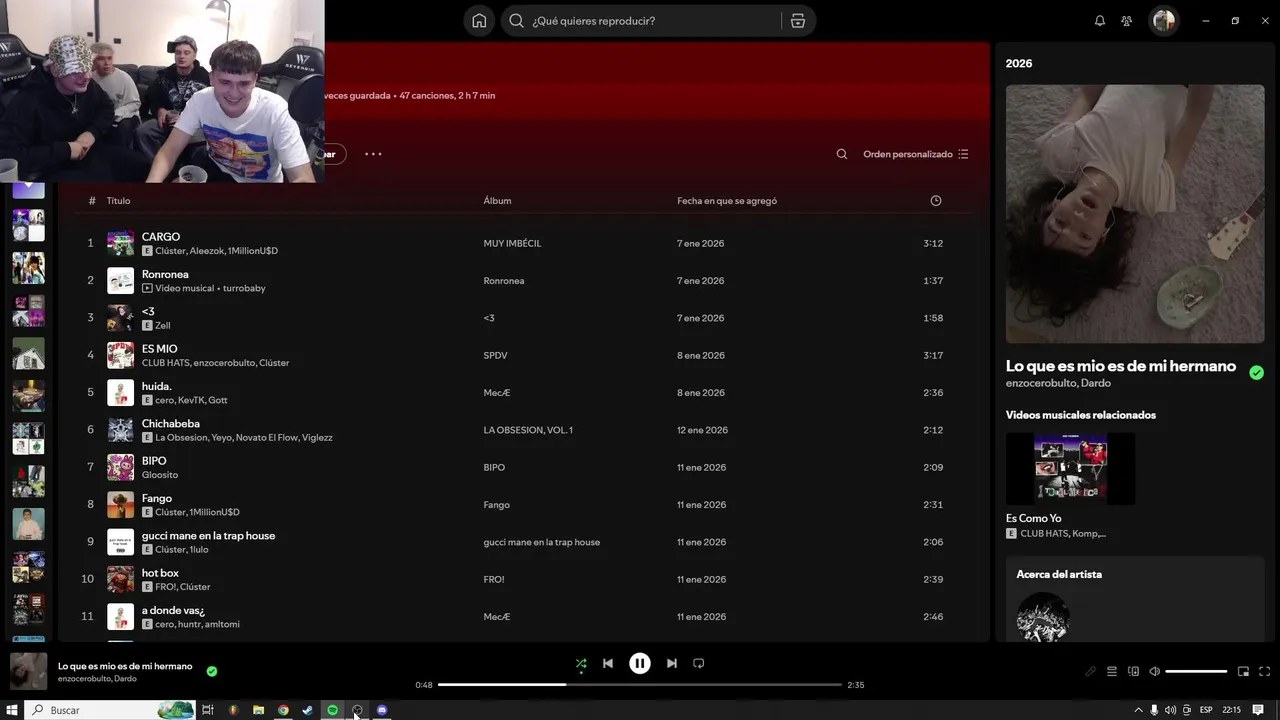Mute Spotify with the speaker icon
The image size is (1280, 720).
point(1154,671)
